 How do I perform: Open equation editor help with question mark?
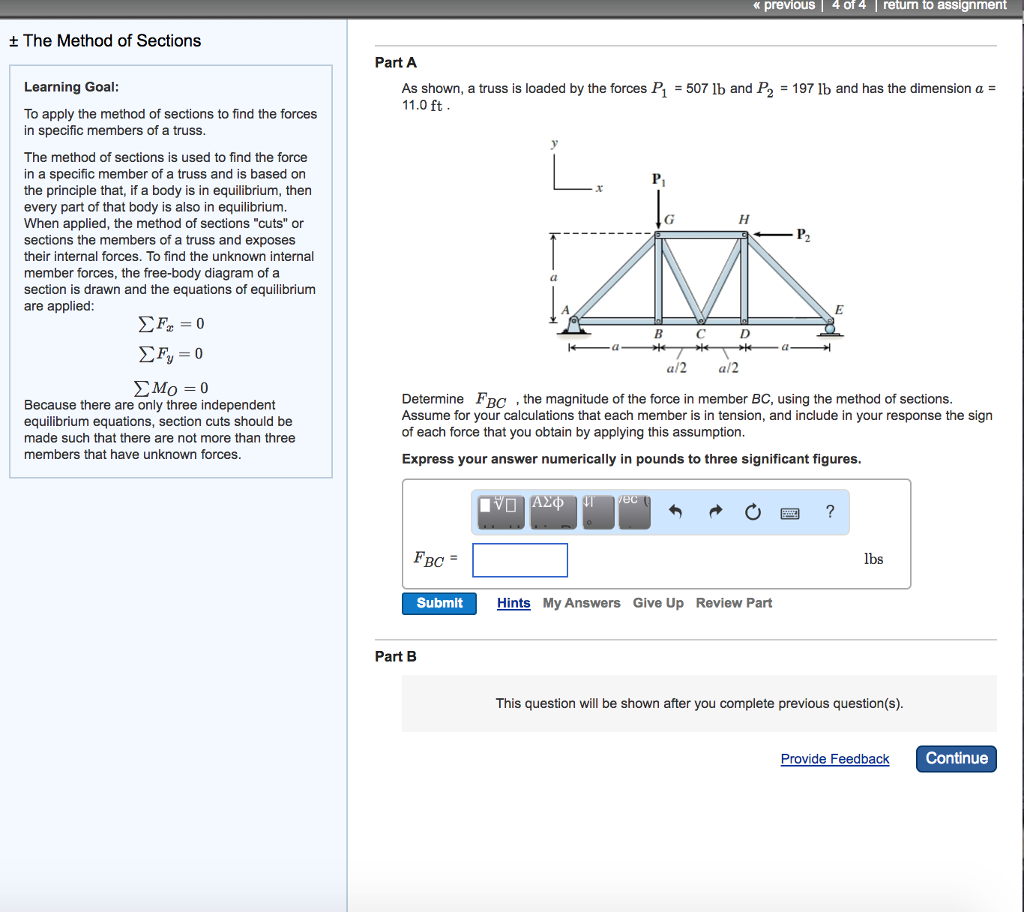828,511
